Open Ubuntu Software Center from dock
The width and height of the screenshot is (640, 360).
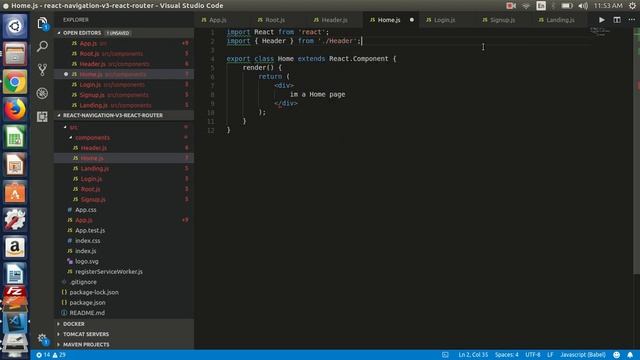(x=15, y=192)
